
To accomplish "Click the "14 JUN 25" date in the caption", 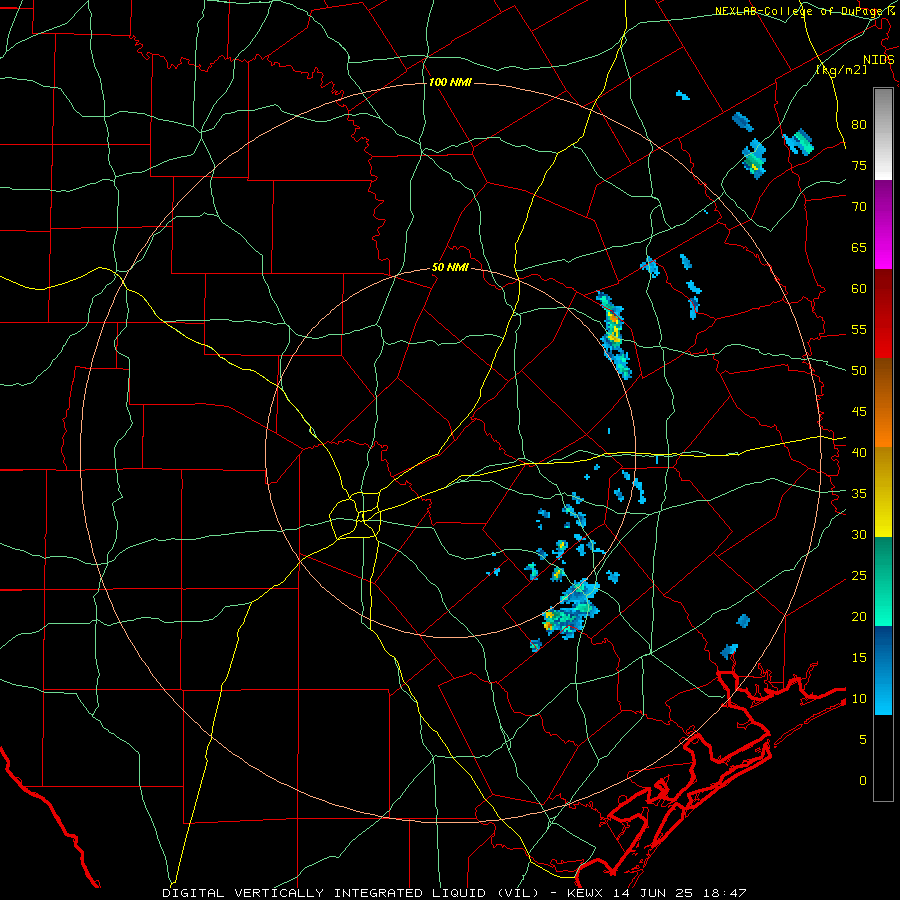I will coord(653,893).
